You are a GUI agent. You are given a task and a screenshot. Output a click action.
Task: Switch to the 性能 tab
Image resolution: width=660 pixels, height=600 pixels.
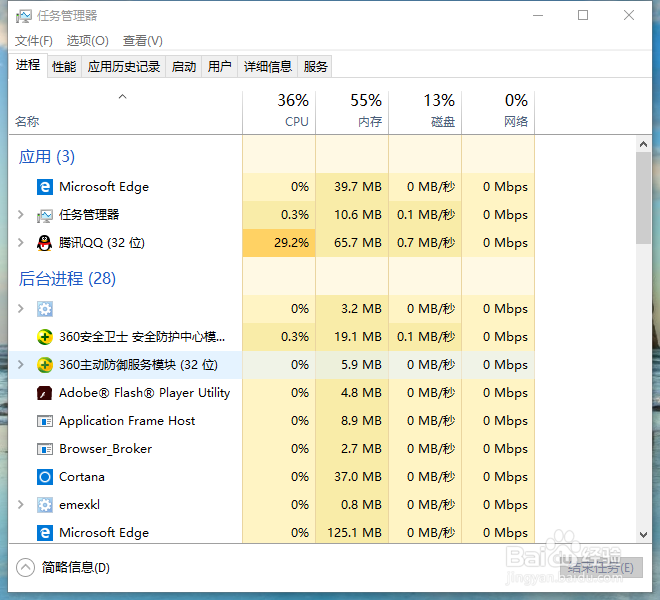coord(64,67)
